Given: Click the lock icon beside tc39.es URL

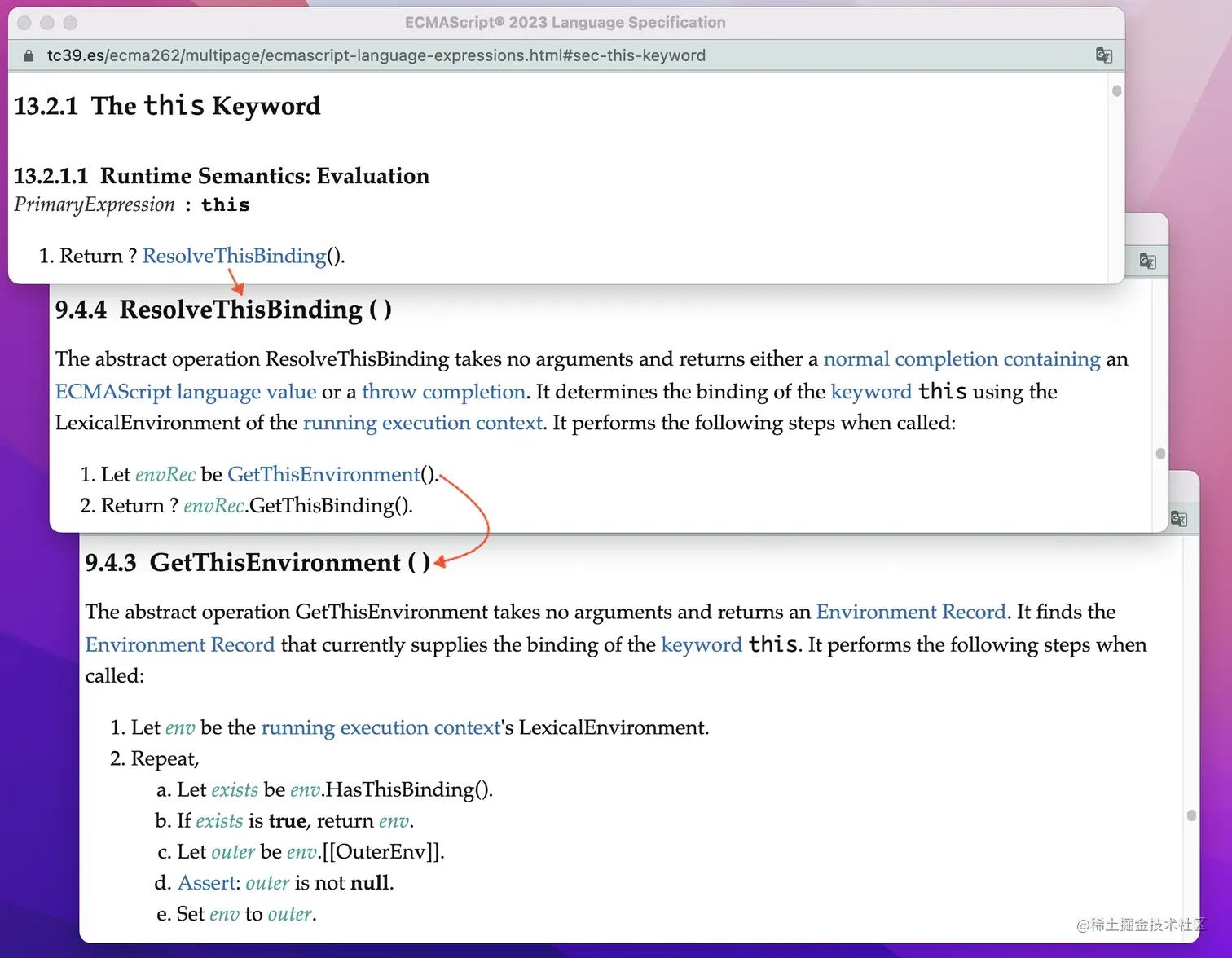Looking at the screenshot, I should pyautogui.click(x=29, y=55).
